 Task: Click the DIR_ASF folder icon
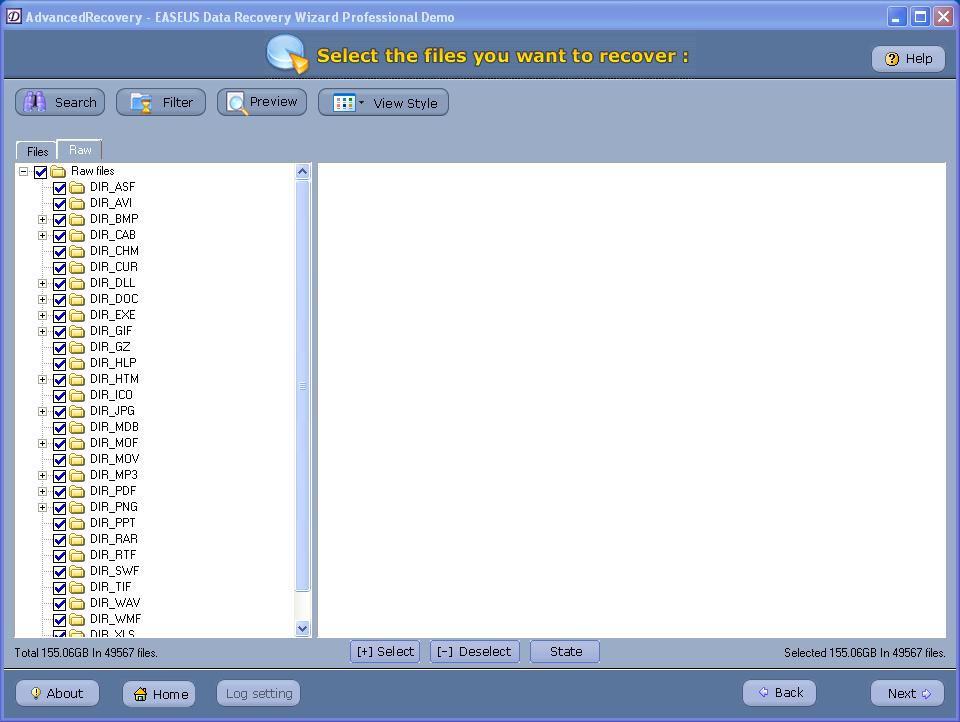[77, 187]
